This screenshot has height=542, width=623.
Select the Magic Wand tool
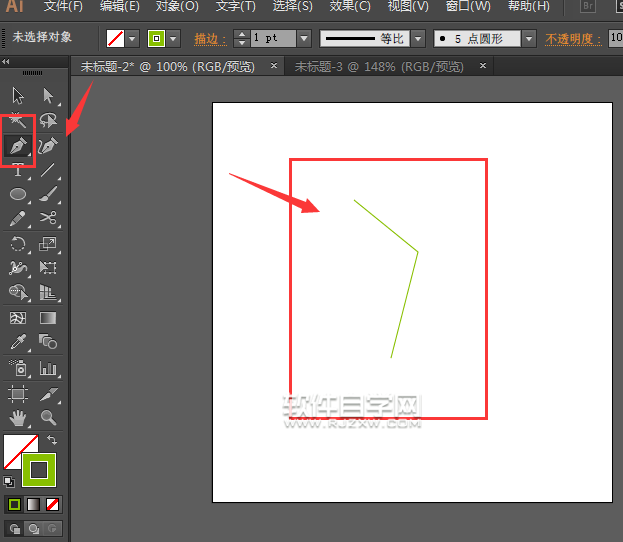tap(18, 121)
